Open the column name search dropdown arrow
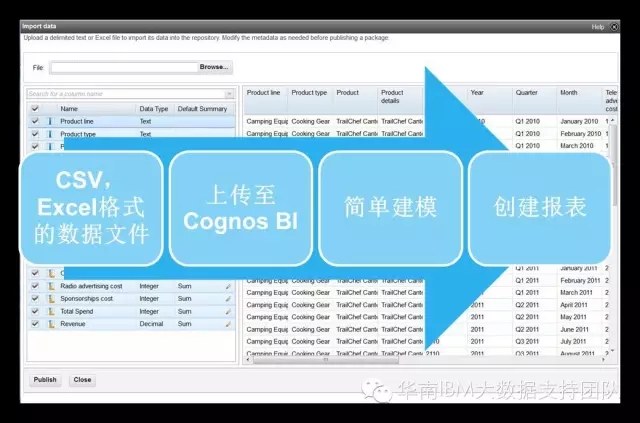 tap(229, 94)
